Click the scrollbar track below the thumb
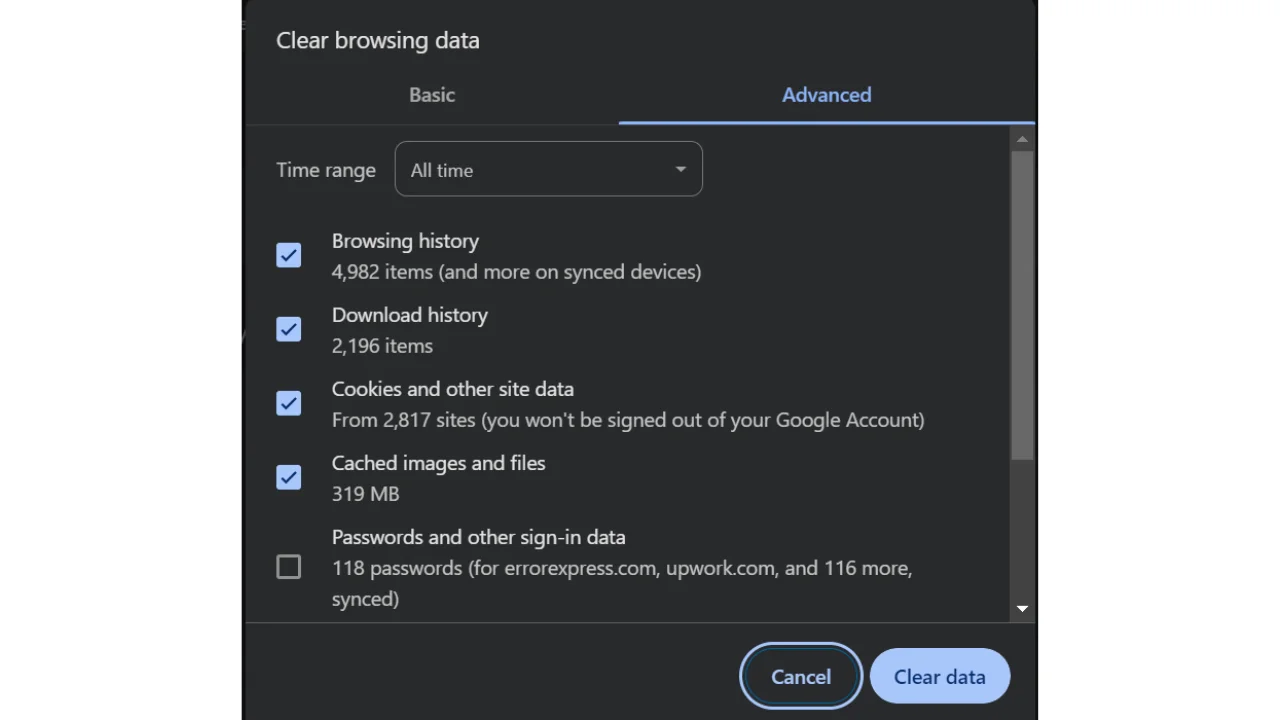 (1021, 530)
